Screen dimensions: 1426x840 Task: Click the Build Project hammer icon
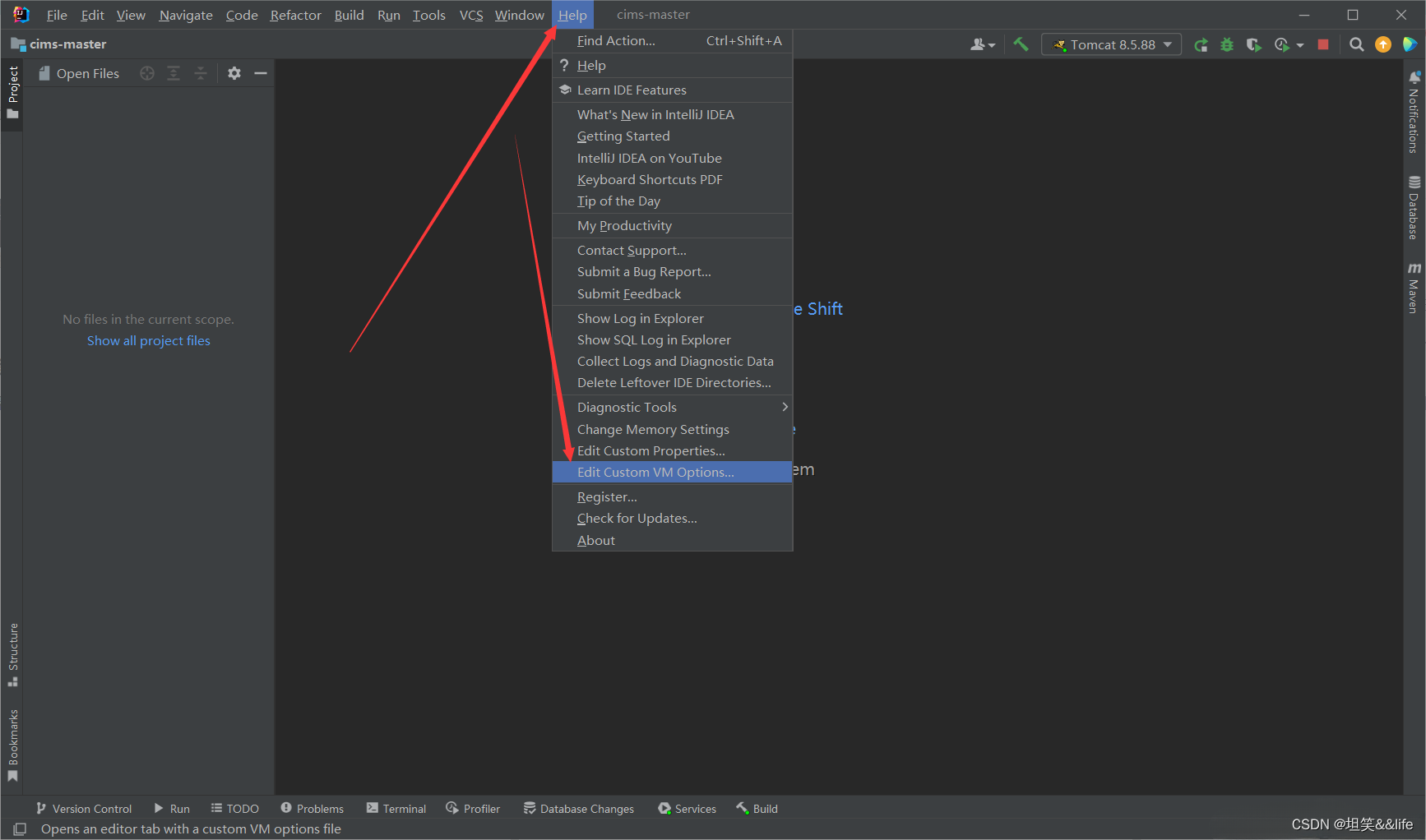[x=1021, y=44]
